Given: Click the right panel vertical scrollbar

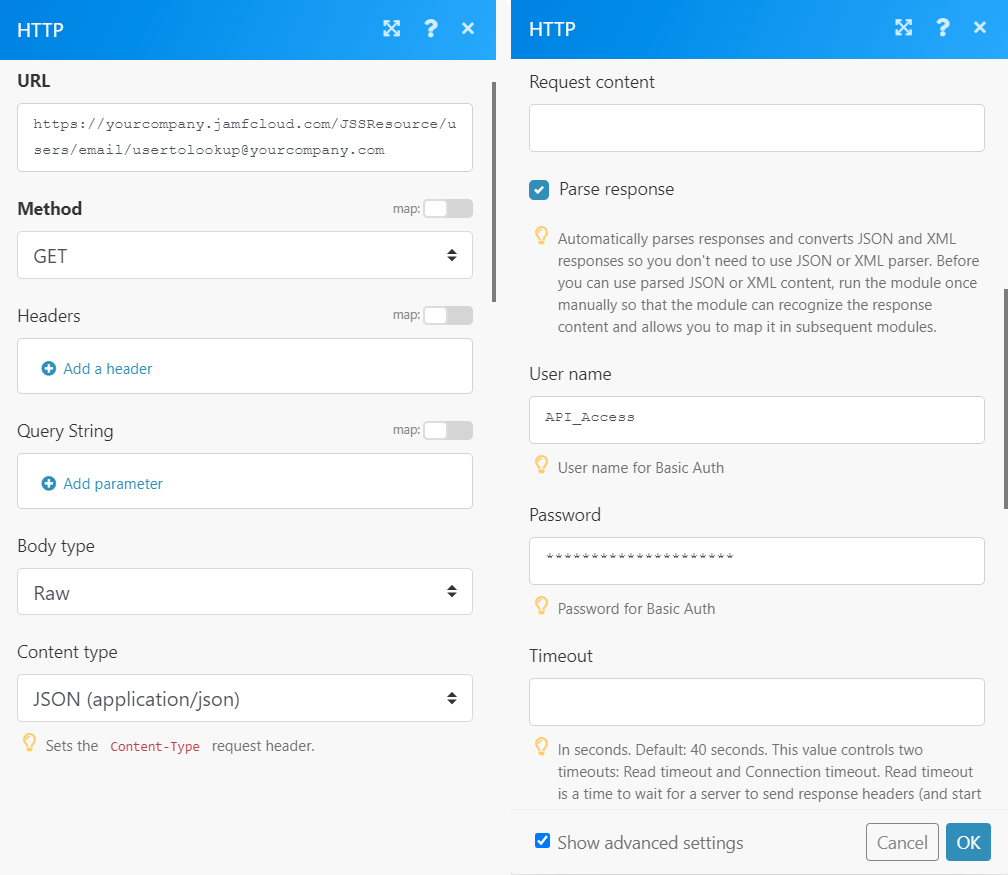Looking at the screenshot, I should (x=1005, y=399).
